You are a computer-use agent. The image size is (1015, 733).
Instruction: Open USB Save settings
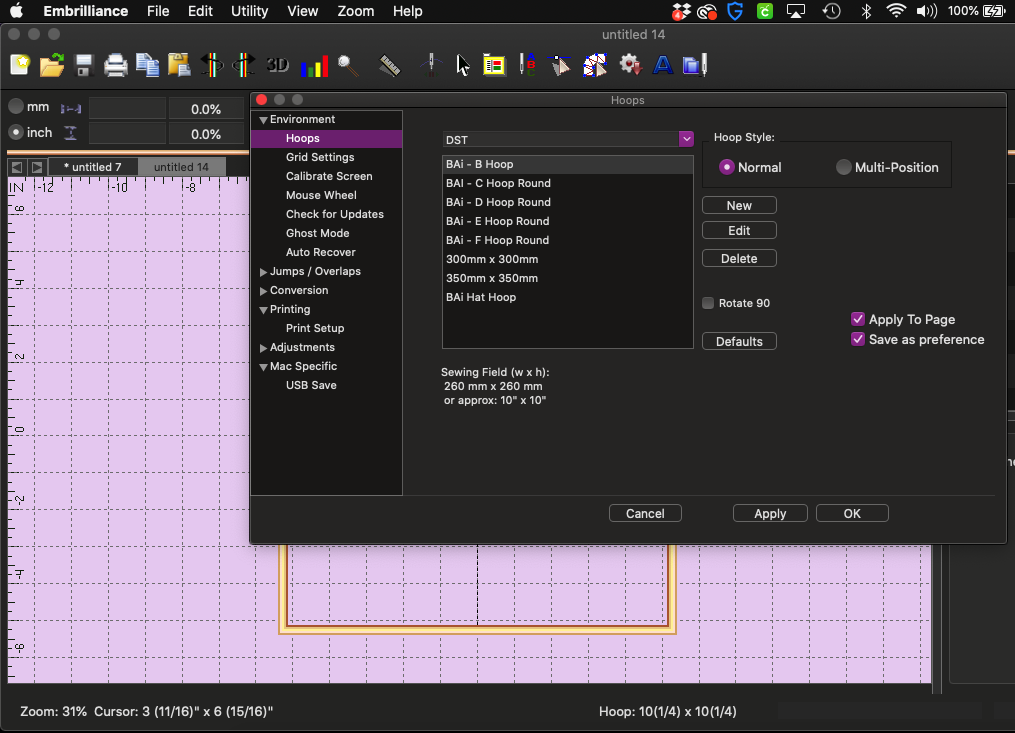[x=311, y=385]
